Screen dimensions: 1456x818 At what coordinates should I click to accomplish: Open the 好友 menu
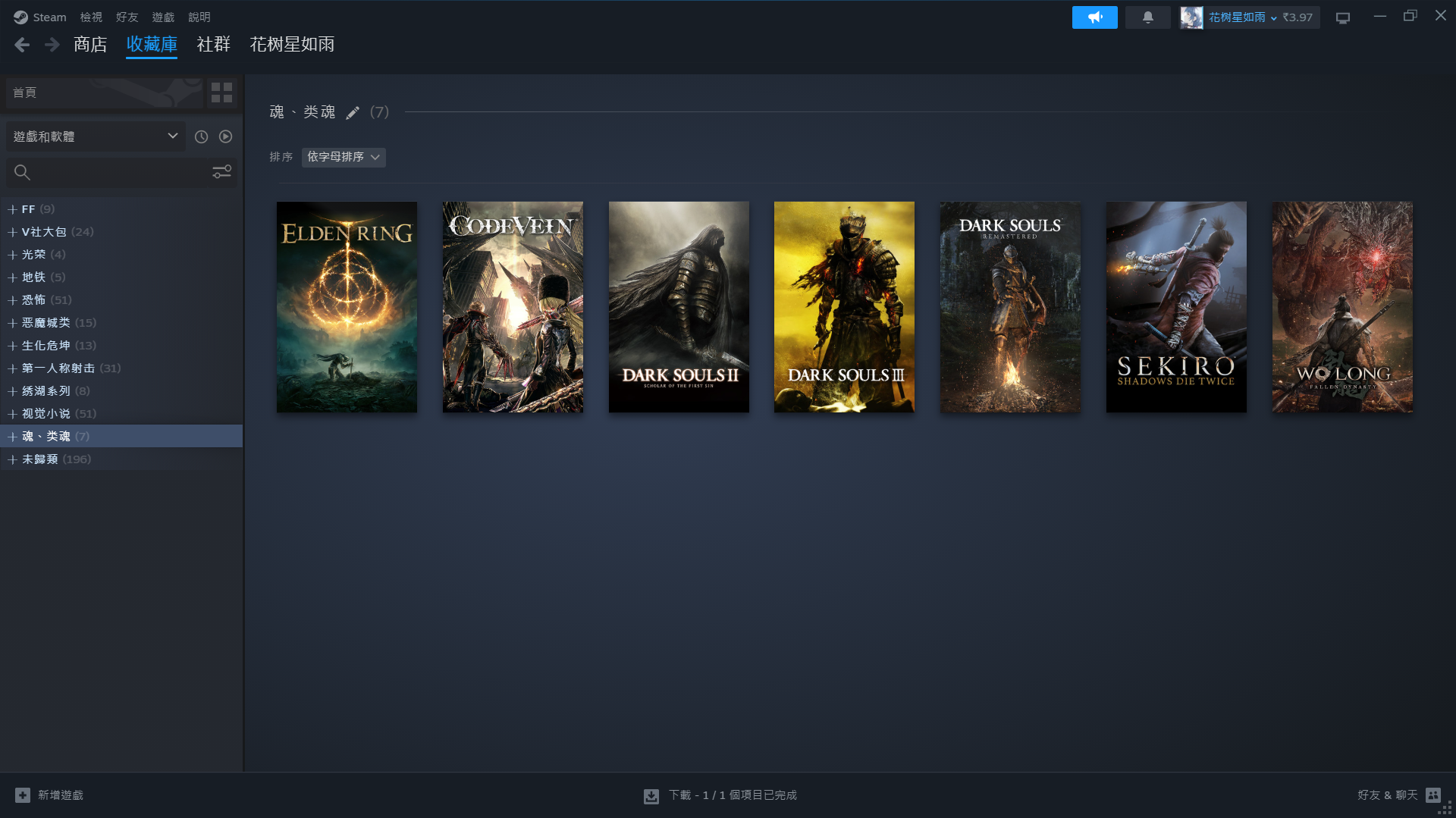127,17
